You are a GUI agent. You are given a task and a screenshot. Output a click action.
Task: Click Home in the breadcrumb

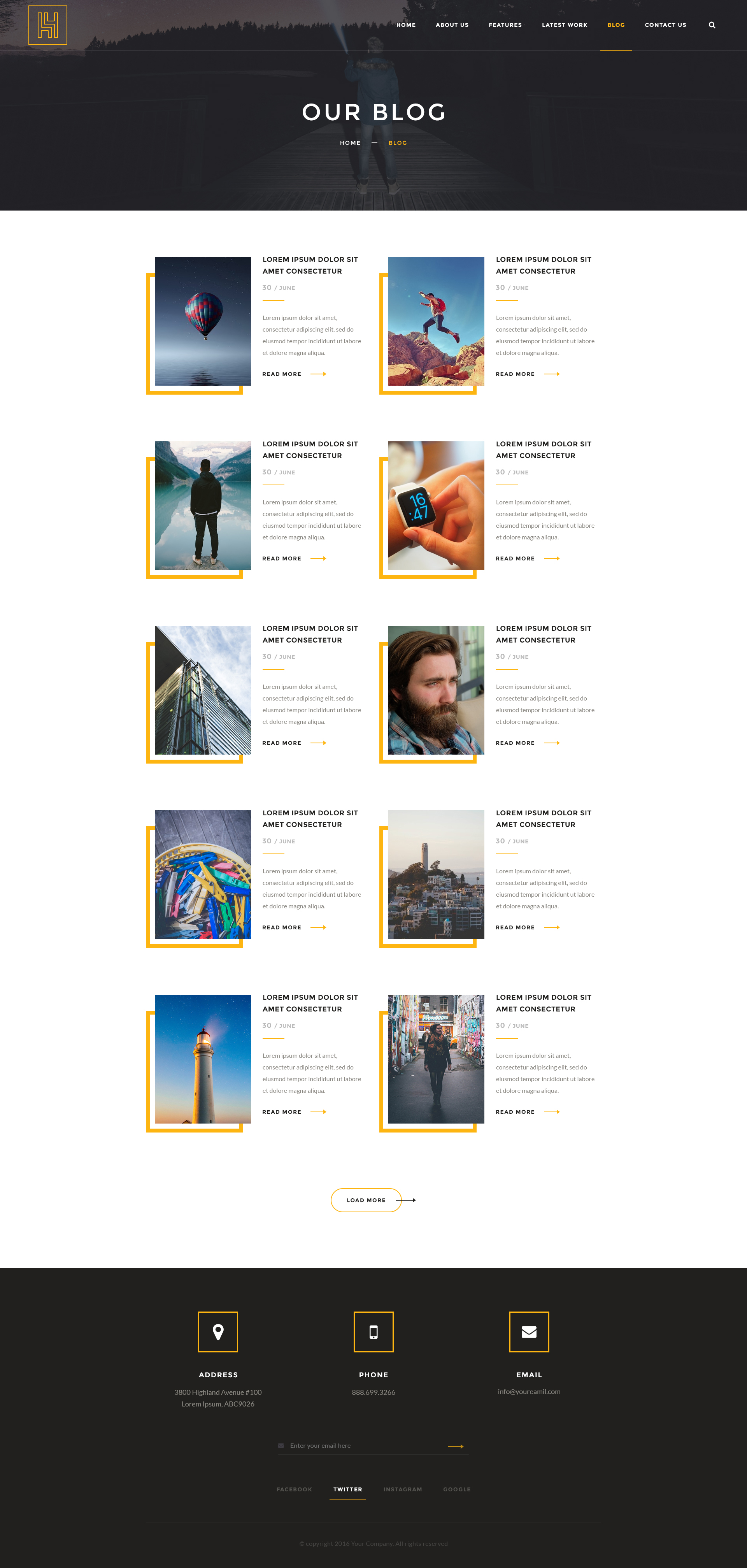(351, 143)
